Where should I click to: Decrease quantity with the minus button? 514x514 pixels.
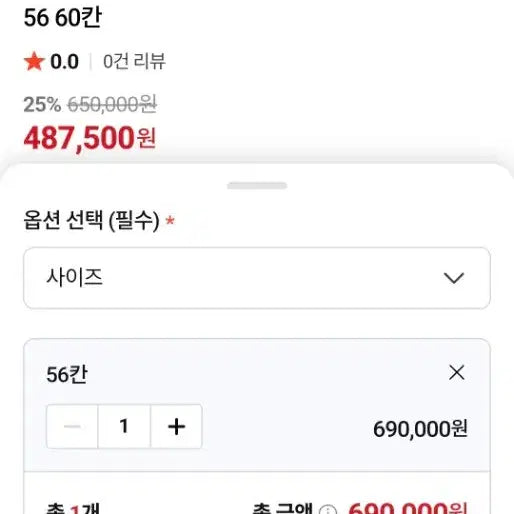(72, 426)
